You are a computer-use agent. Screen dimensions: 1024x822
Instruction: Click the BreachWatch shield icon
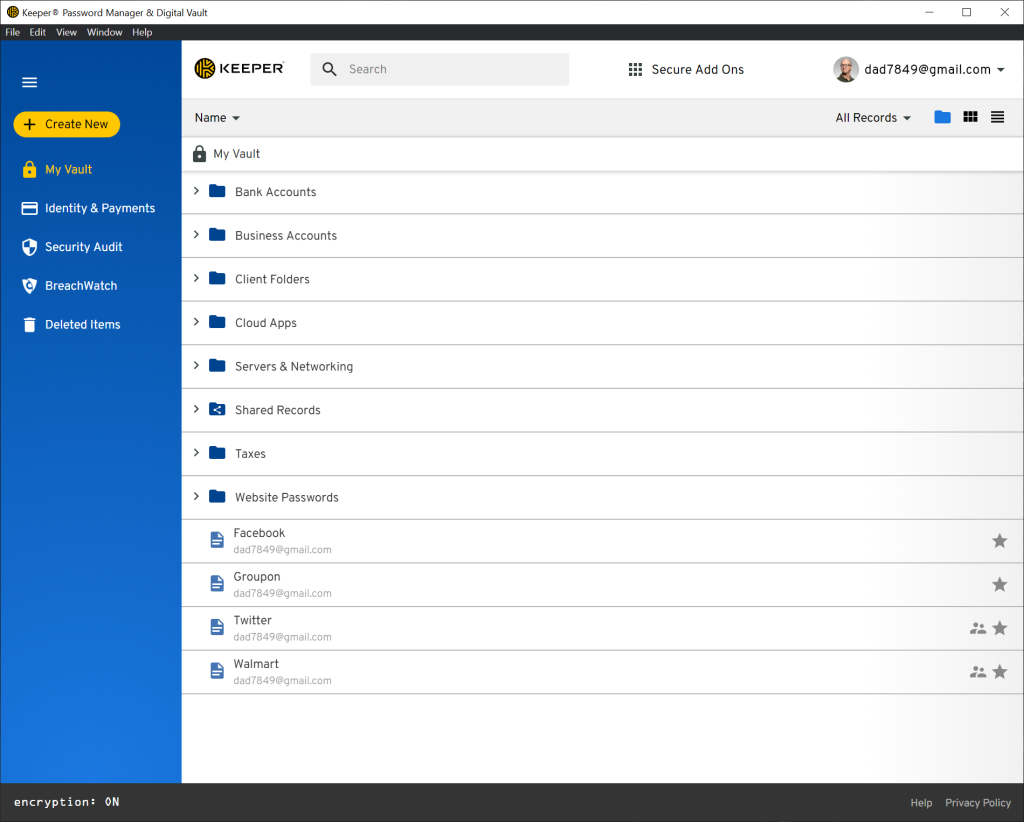[x=29, y=285]
